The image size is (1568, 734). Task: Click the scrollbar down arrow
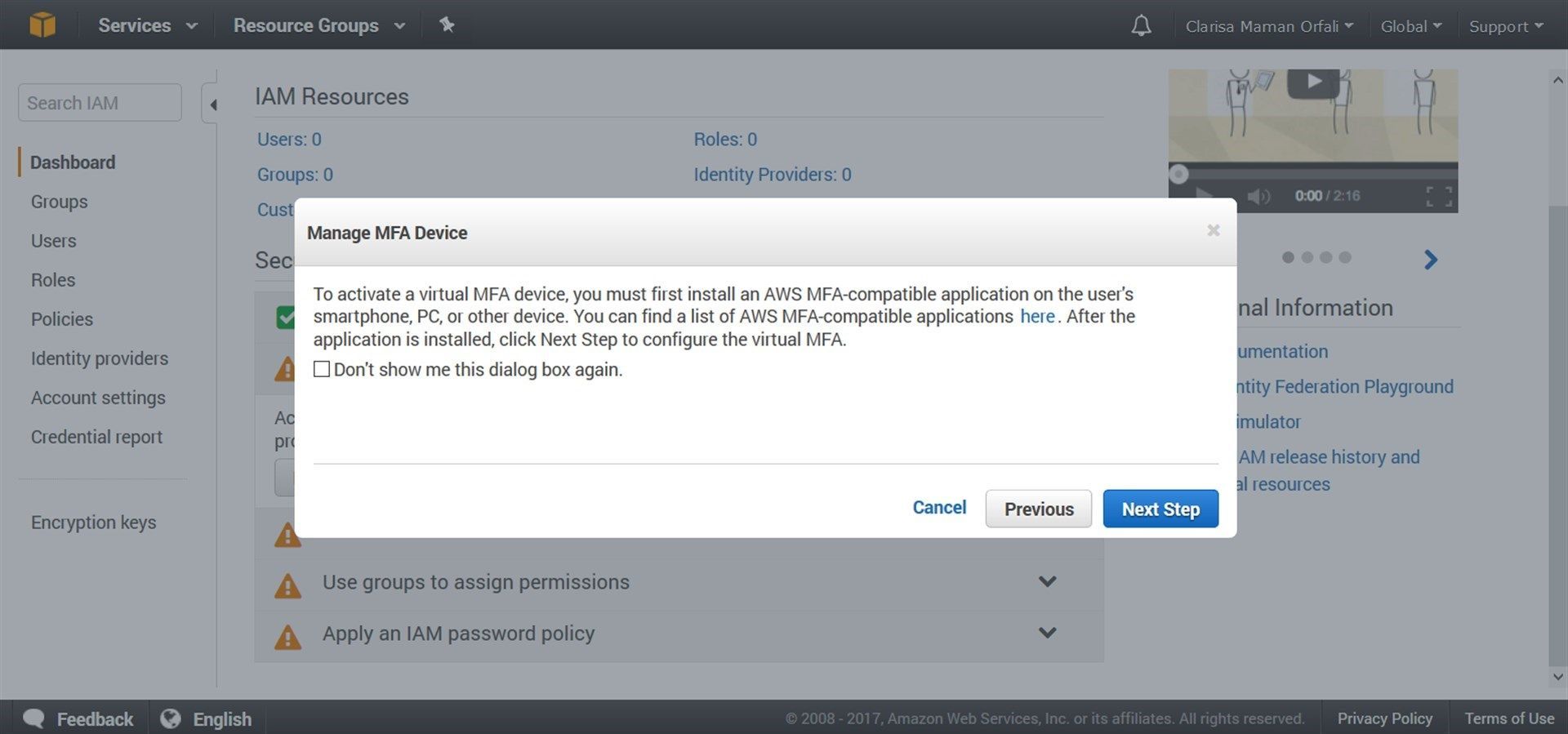click(x=1557, y=677)
